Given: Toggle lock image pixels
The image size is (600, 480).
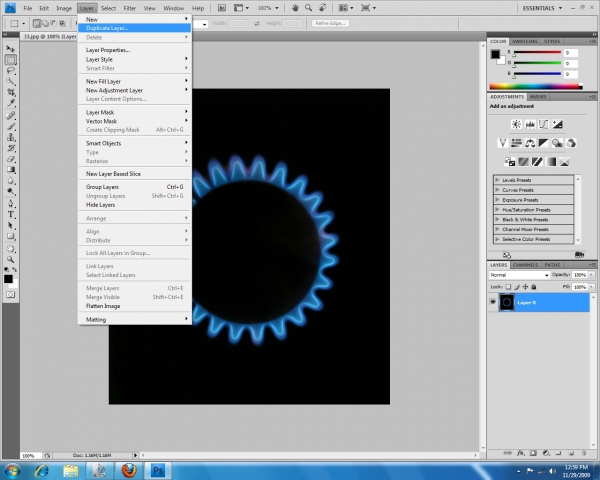Looking at the screenshot, I should 517,287.
